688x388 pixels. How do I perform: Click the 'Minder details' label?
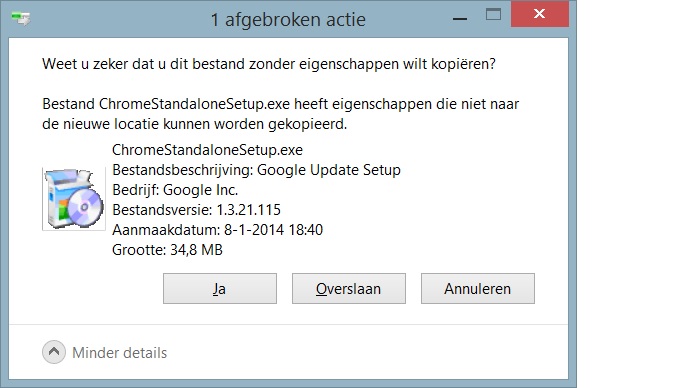pos(119,353)
